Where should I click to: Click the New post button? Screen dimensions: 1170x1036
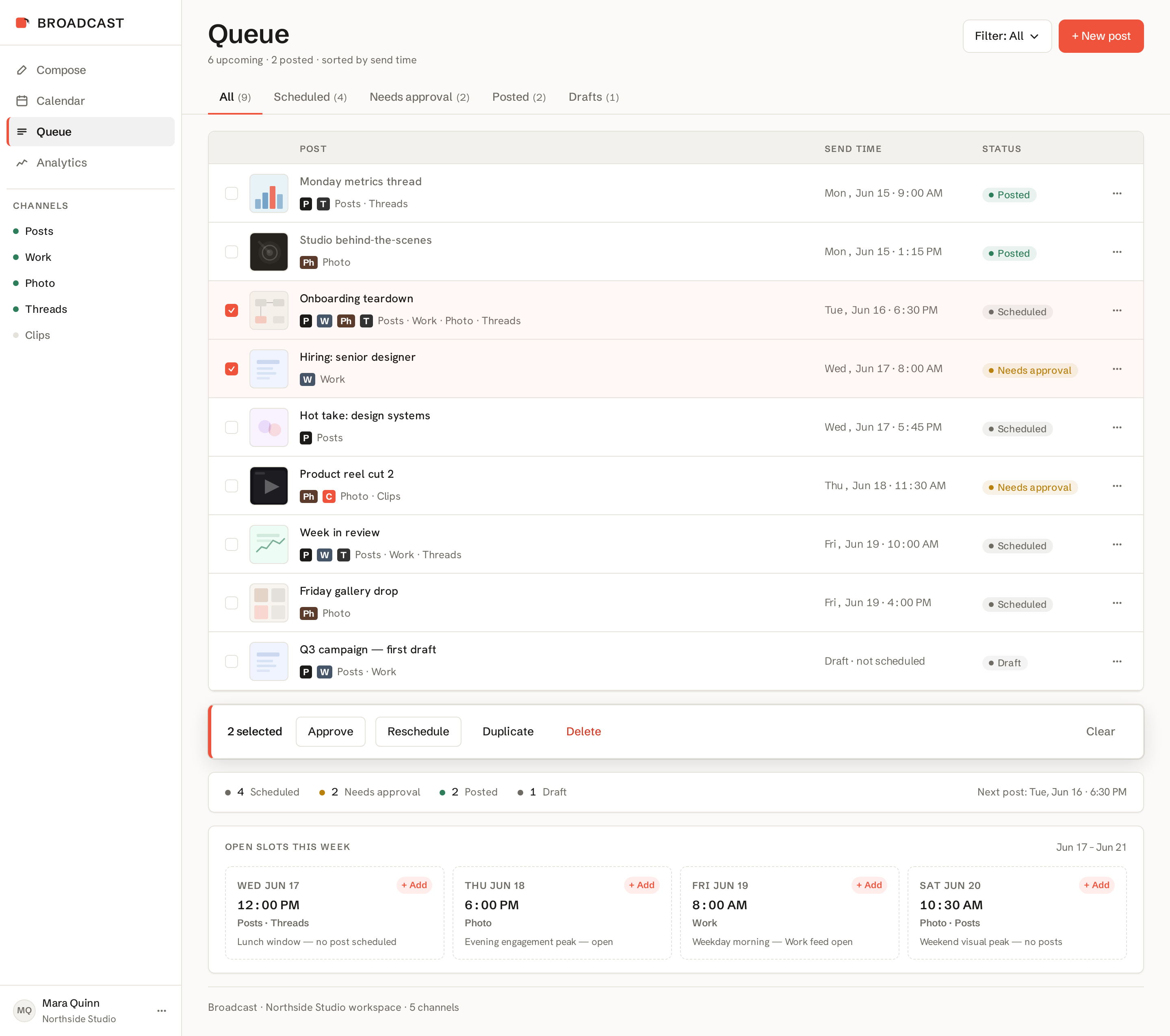pyautogui.click(x=1101, y=36)
